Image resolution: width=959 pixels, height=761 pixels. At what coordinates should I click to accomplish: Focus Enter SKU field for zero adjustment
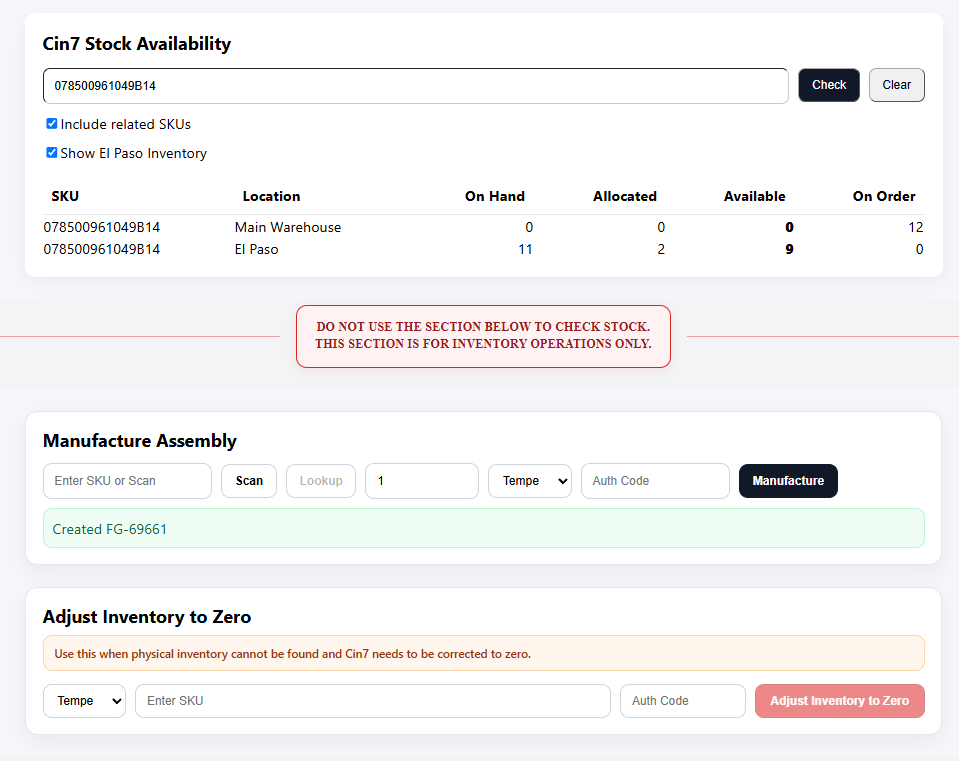tap(373, 701)
